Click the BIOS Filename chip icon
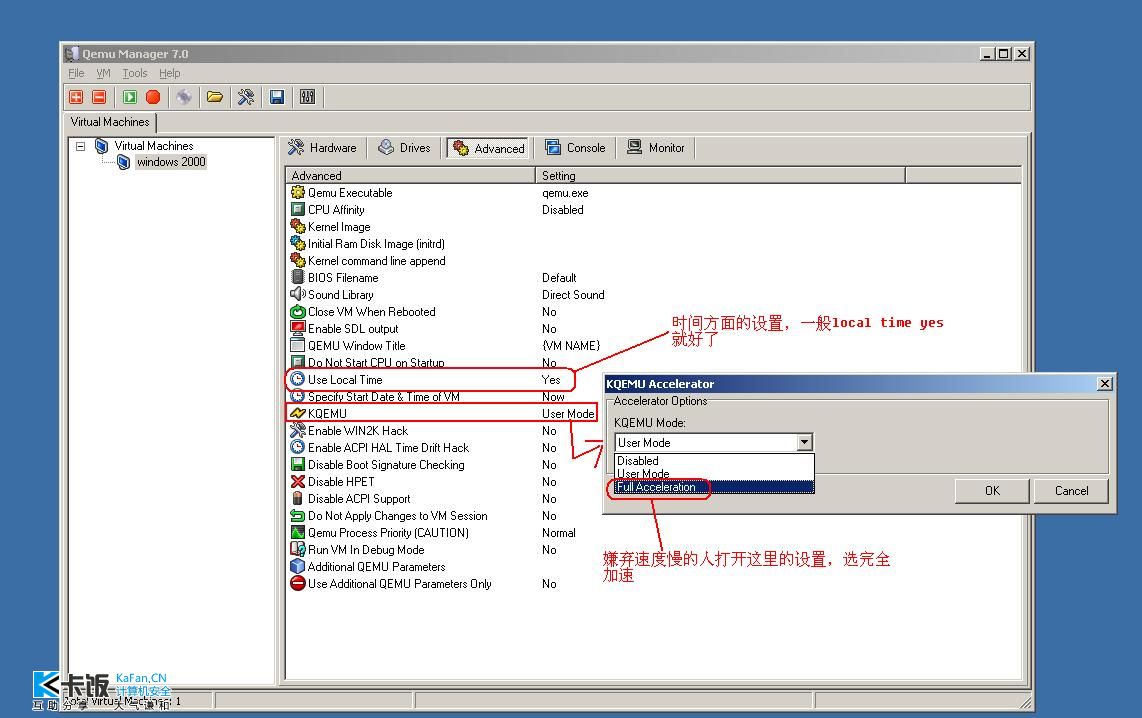Image resolution: width=1142 pixels, height=718 pixels. tap(298, 277)
